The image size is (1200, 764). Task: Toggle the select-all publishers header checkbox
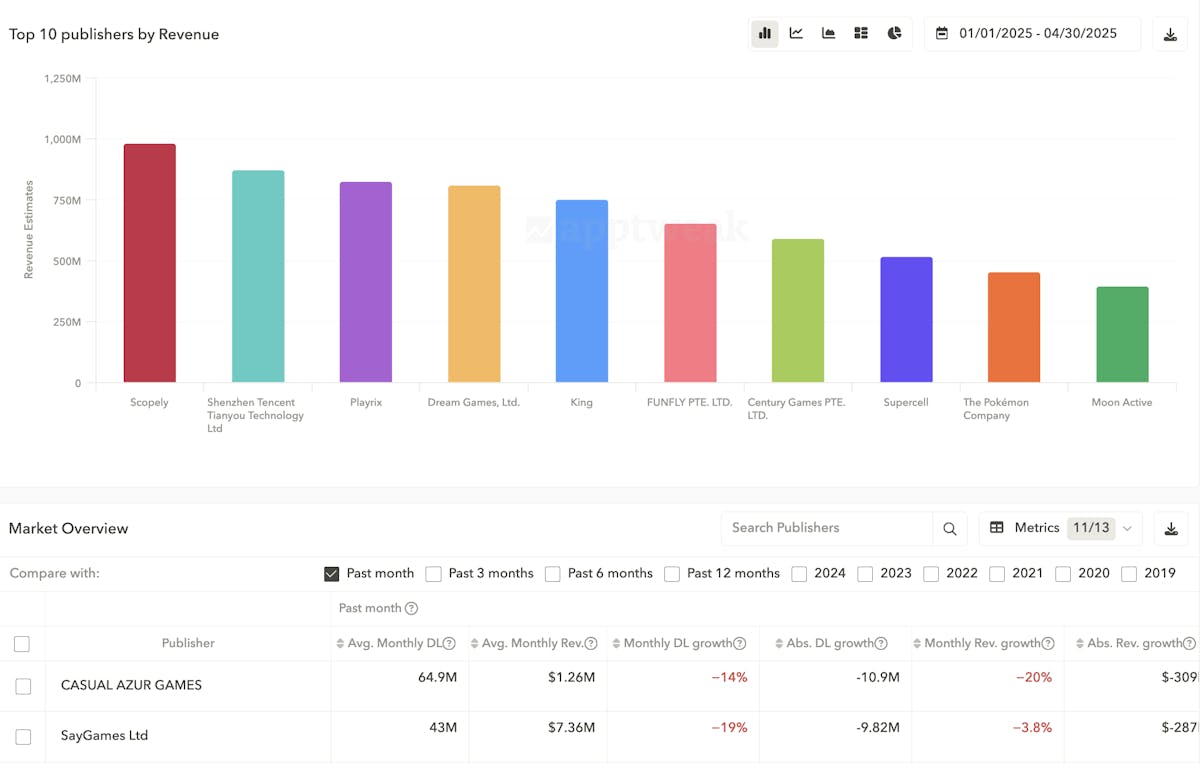click(x=22, y=644)
